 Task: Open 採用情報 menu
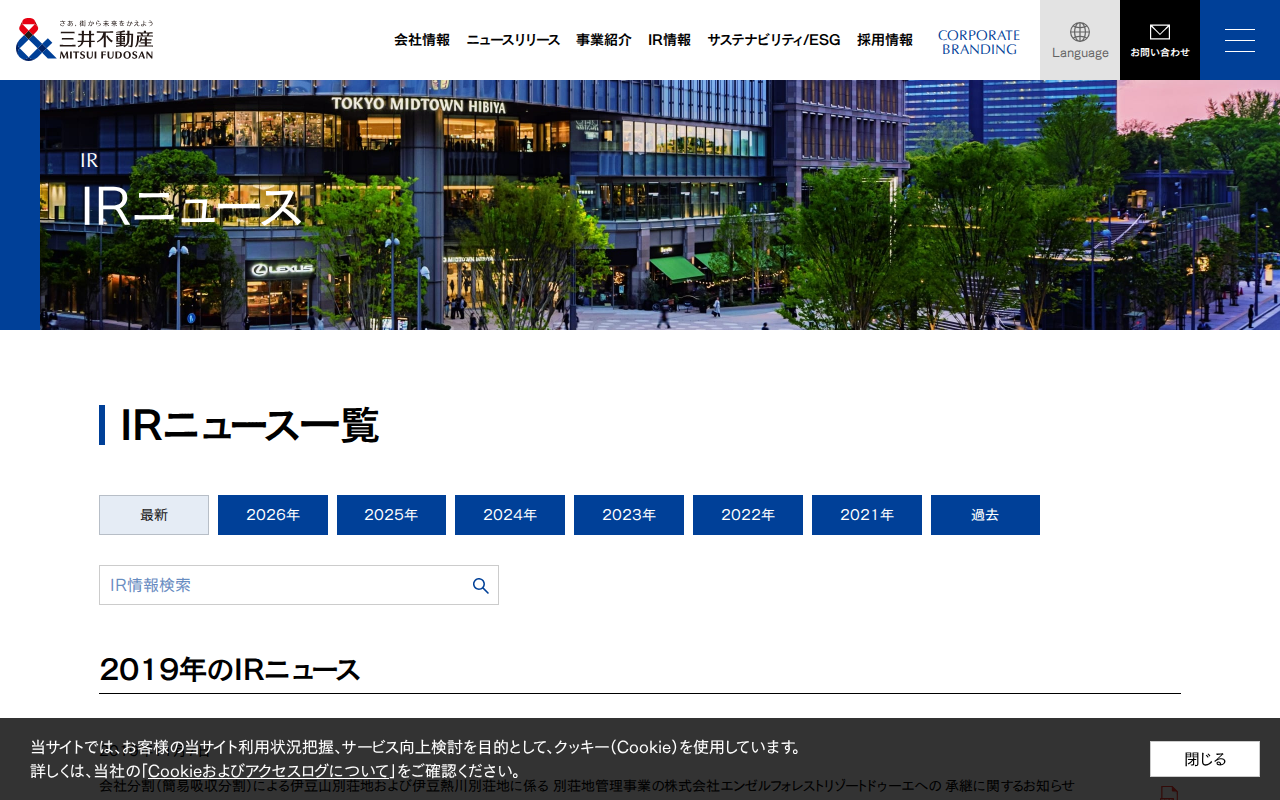pyautogui.click(x=885, y=40)
